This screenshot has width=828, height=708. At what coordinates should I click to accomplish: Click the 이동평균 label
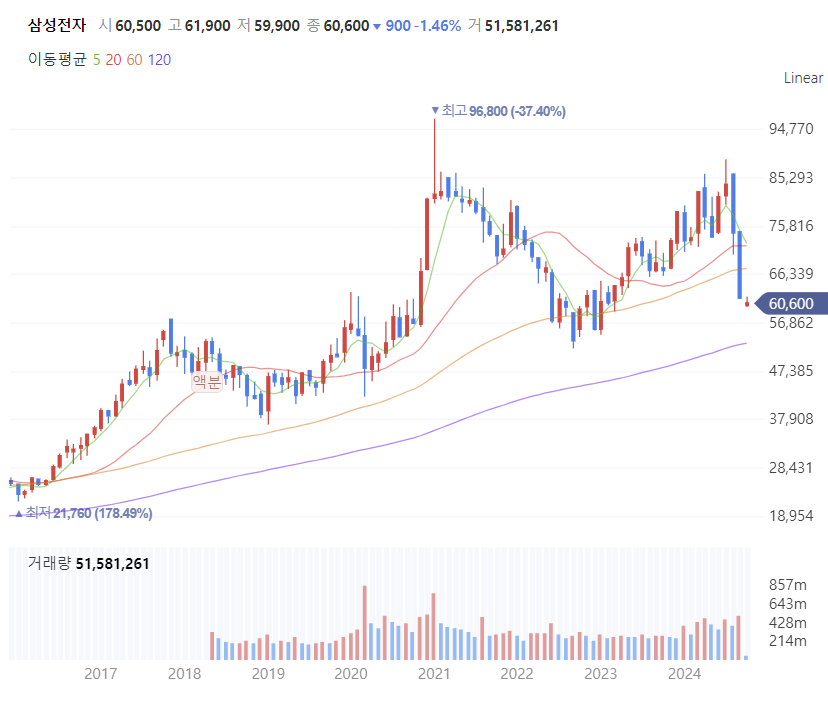tap(57, 59)
